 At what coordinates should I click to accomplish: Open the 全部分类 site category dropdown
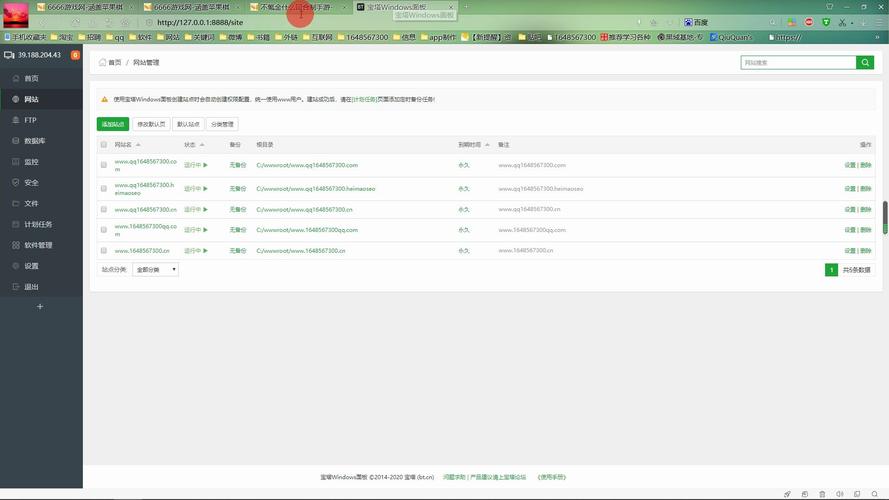[x=156, y=270]
